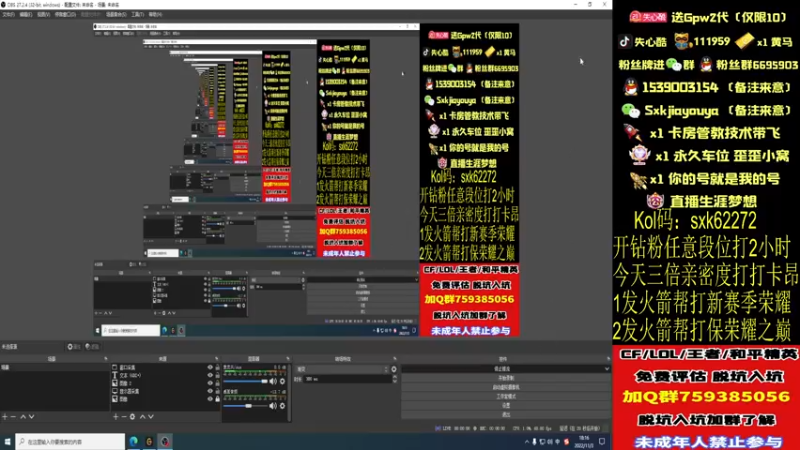Open the View (视图) menu
This screenshot has height=450, width=800.
43,15
